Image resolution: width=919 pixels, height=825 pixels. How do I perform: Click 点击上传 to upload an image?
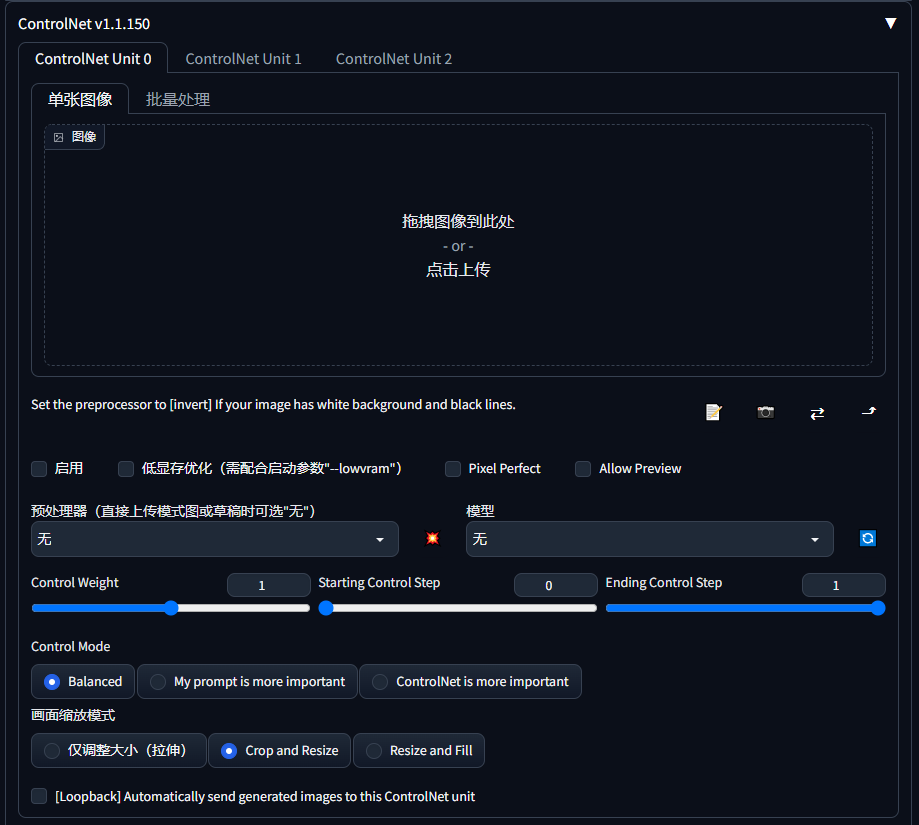(x=458, y=270)
